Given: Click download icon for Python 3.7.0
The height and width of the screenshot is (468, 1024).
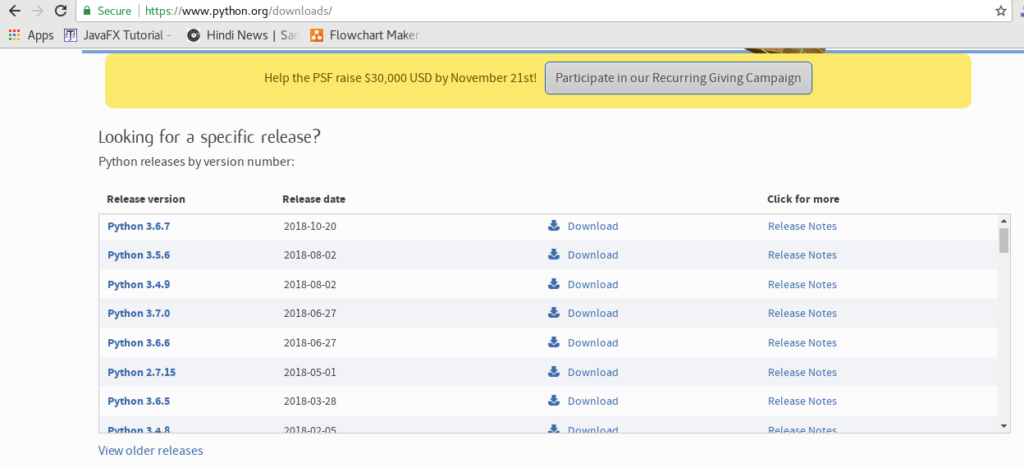Looking at the screenshot, I should [554, 313].
